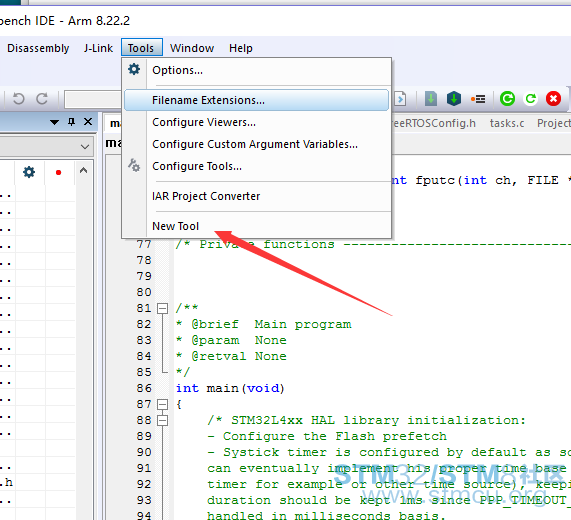
Task: Open Configure Custom Argument Variables...
Action: [256, 144]
